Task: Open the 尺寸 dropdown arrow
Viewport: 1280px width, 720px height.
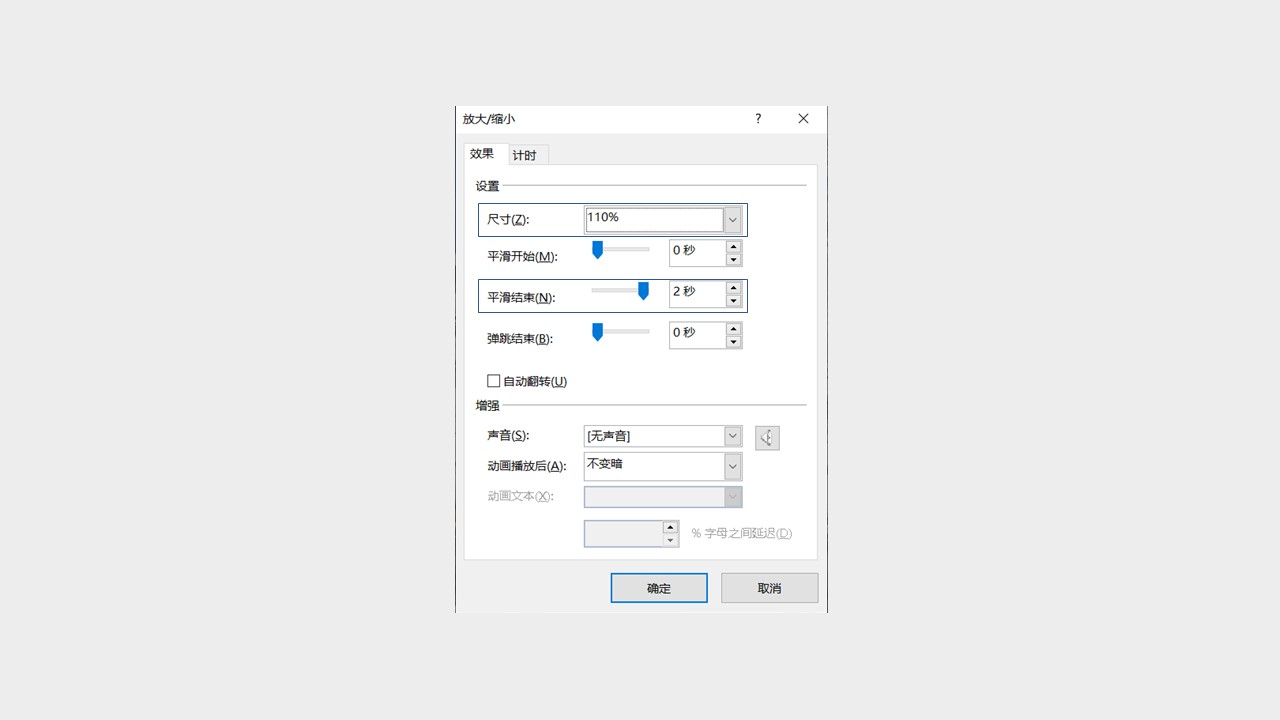Action: coord(733,220)
